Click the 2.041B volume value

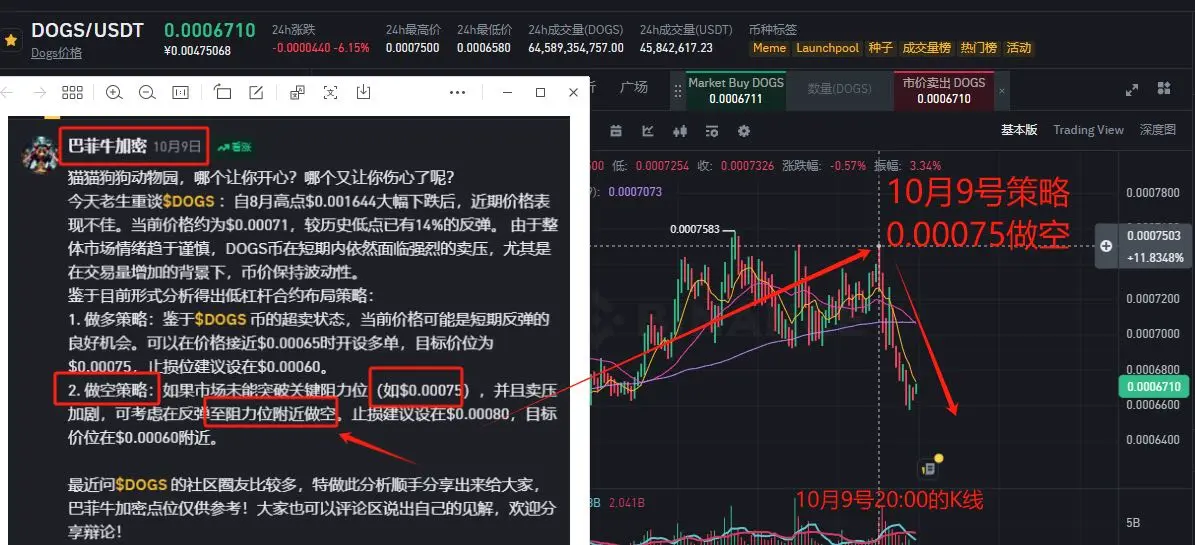[626, 502]
